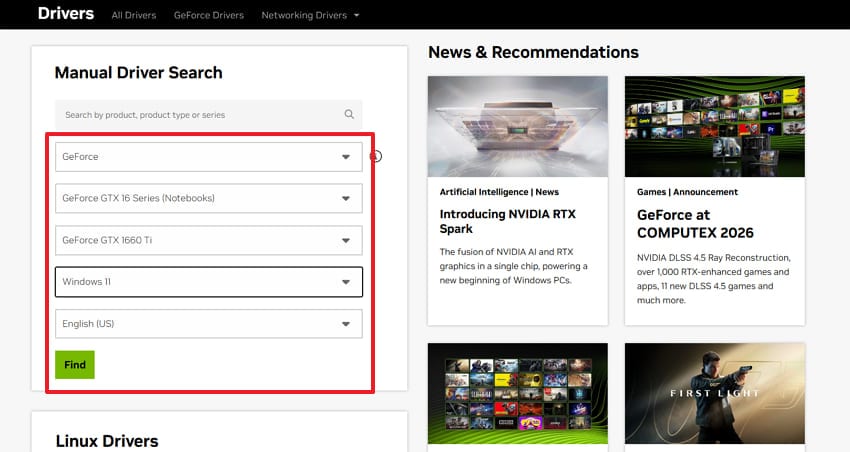Click the Manual Driver Search heading
Screen dimensions: 850x452
point(139,73)
